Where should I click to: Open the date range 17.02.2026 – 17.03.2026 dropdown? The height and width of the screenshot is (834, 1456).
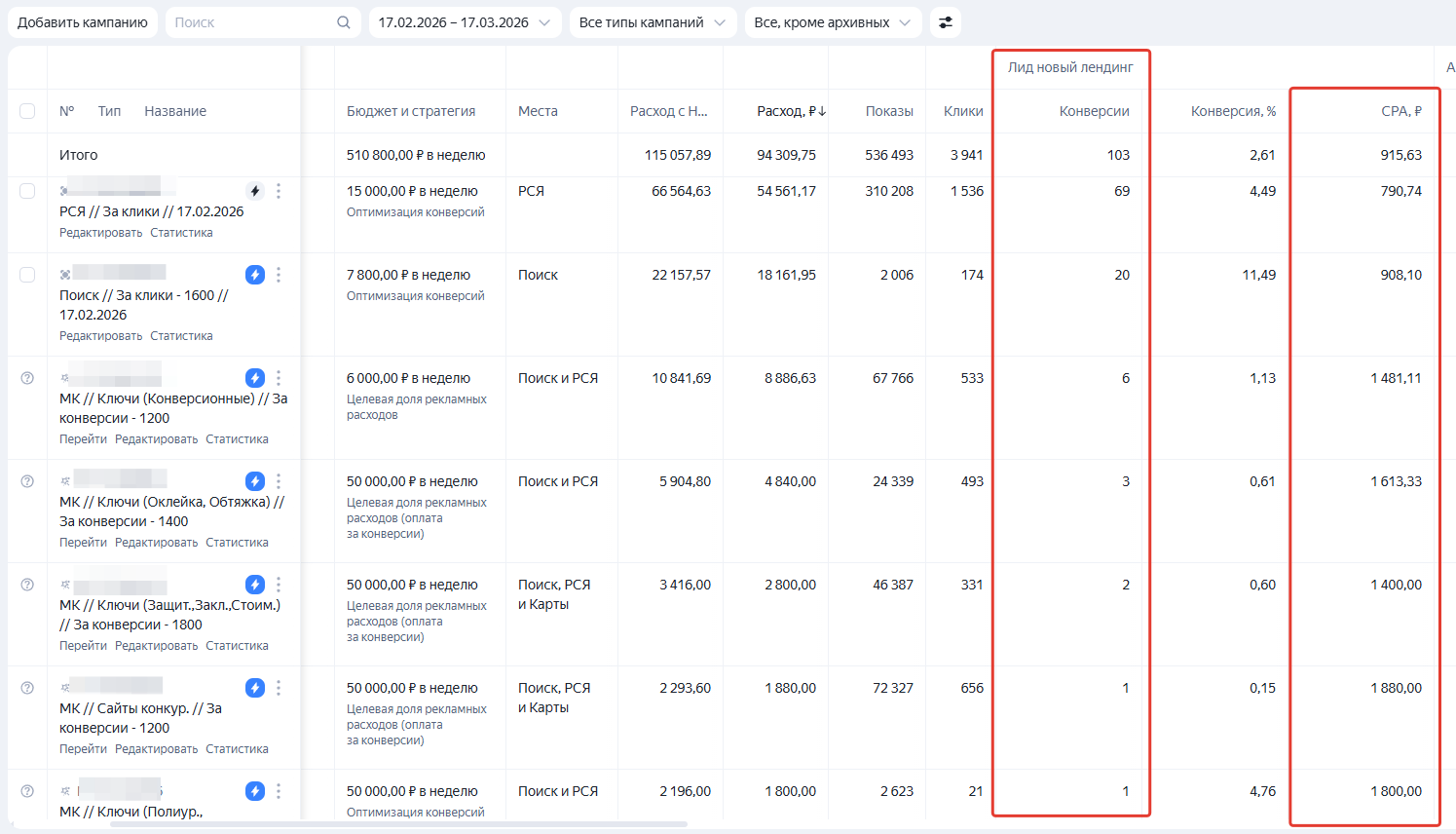click(x=465, y=22)
